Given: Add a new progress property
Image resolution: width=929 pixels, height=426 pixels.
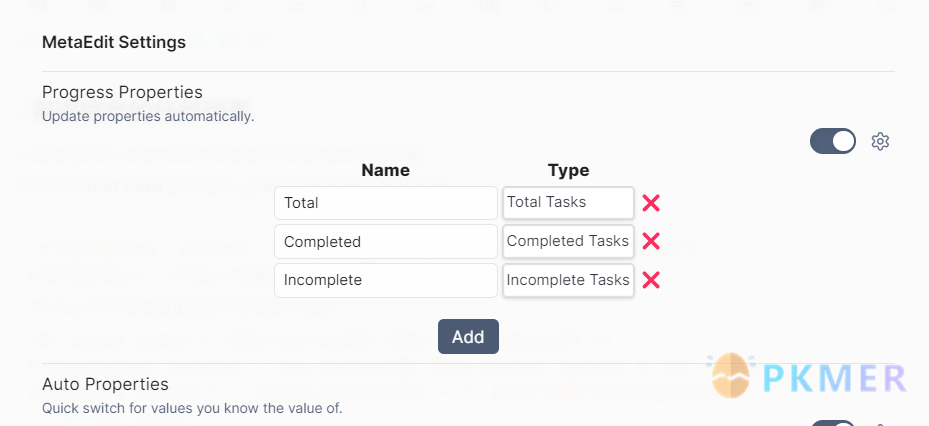Looking at the screenshot, I should coord(468,337).
